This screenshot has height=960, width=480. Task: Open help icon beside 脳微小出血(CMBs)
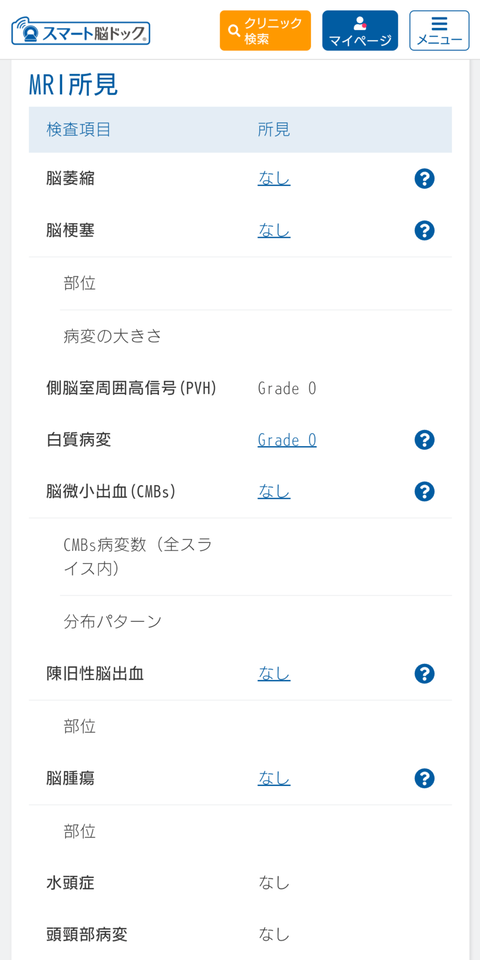424,492
